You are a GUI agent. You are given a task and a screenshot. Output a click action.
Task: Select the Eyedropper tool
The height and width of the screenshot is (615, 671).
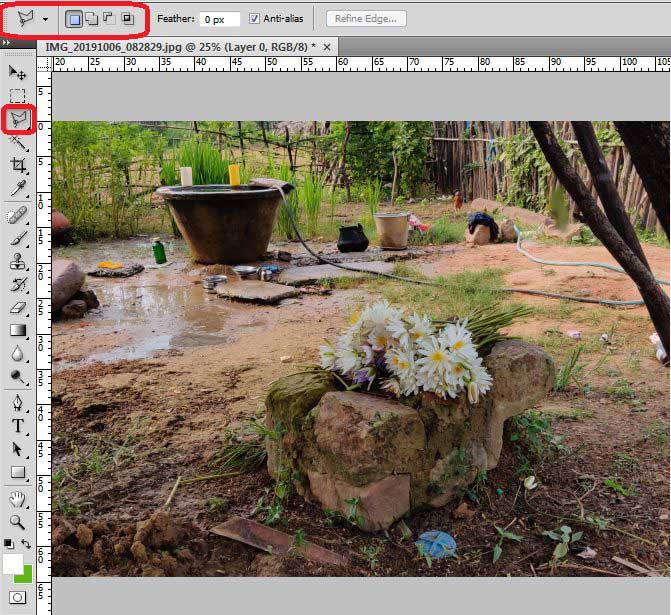tap(18, 188)
